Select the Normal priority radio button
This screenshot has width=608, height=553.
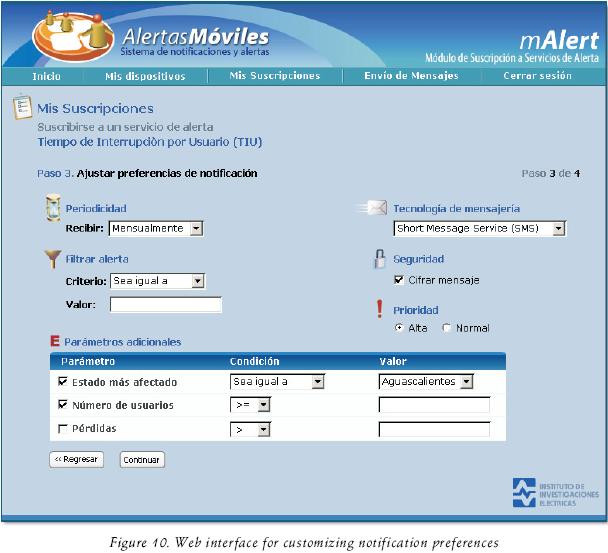(x=447, y=328)
